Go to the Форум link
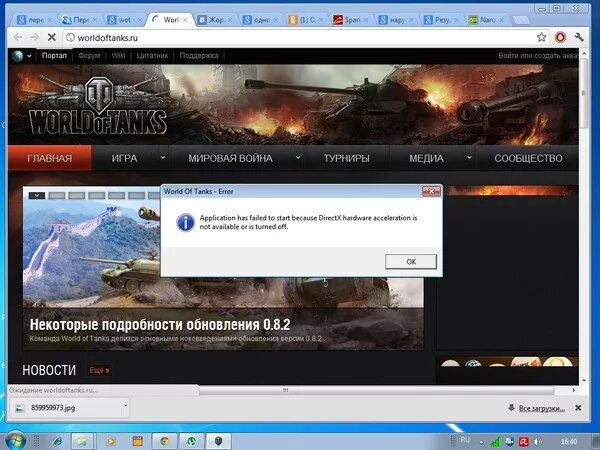This screenshot has height=450, width=600. [x=89, y=55]
